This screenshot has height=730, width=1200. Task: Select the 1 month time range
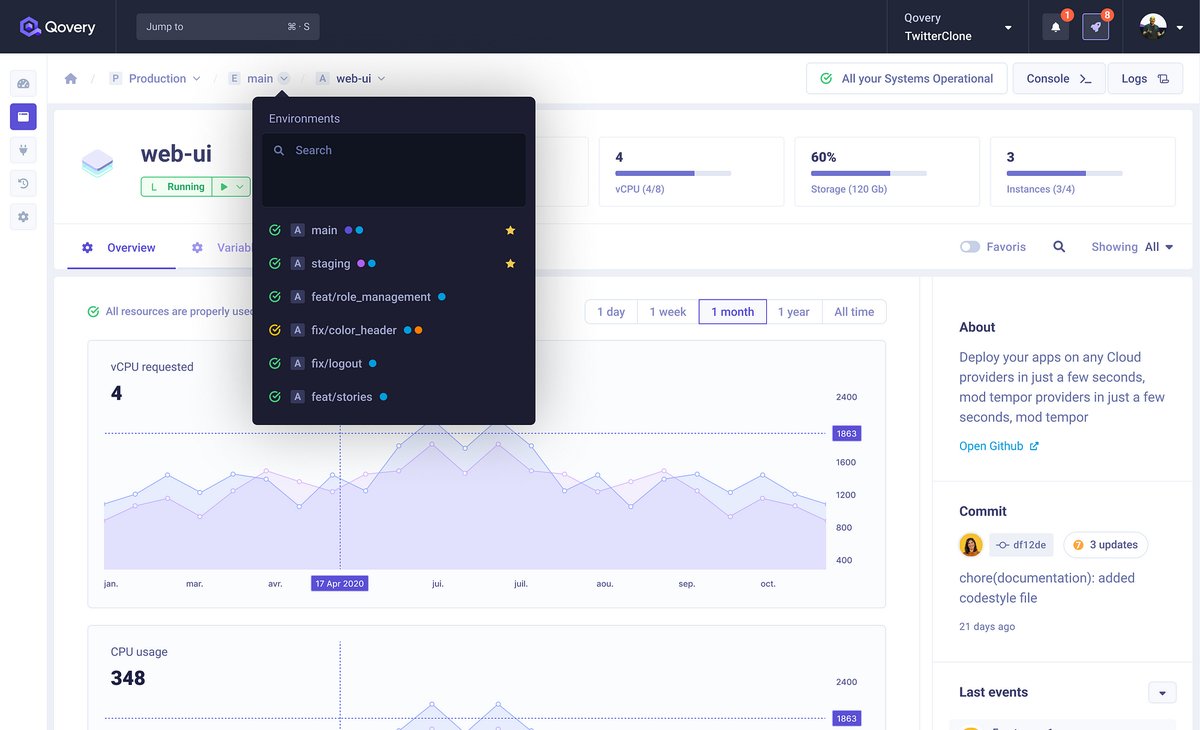click(733, 312)
